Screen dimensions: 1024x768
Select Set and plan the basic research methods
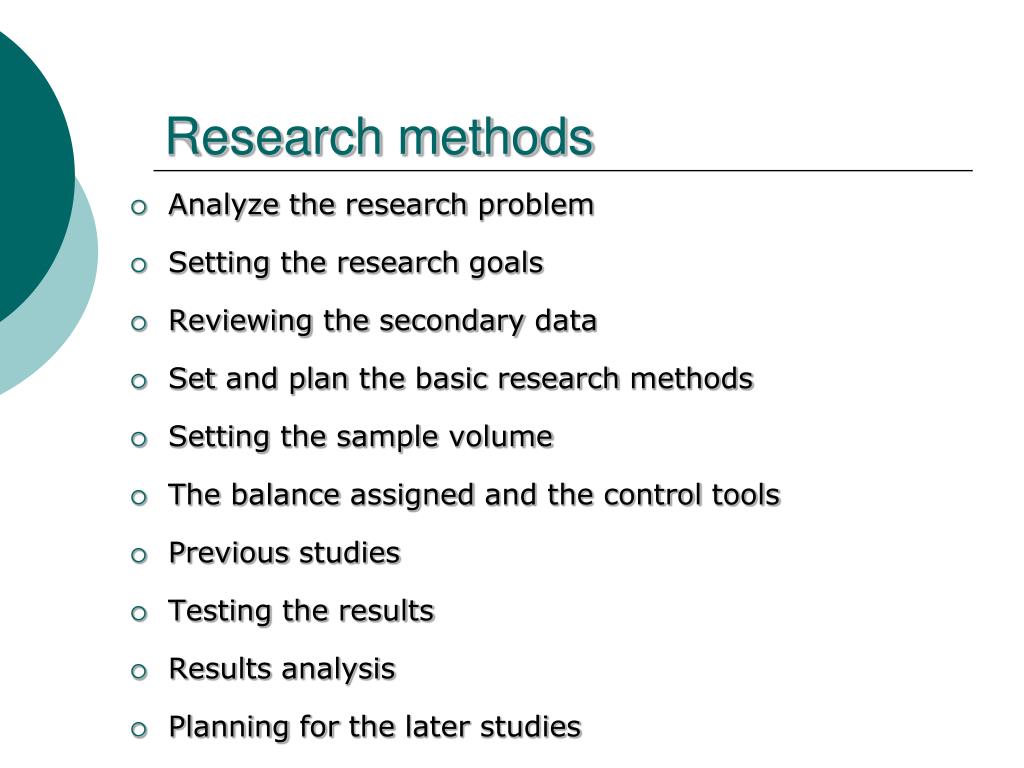pos(461,379)
